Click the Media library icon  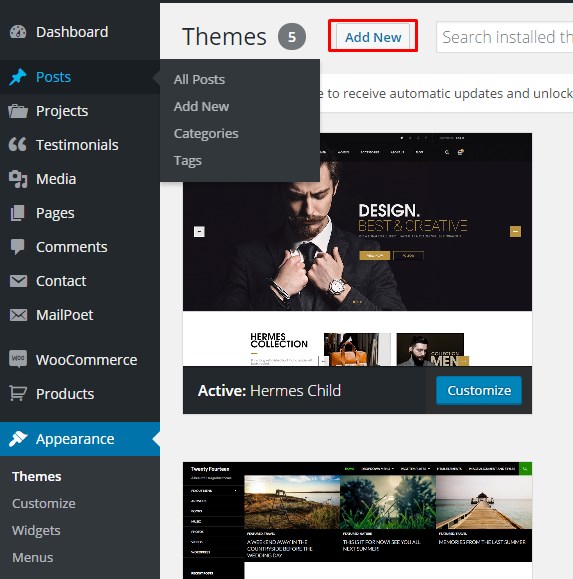pos(18,179)
